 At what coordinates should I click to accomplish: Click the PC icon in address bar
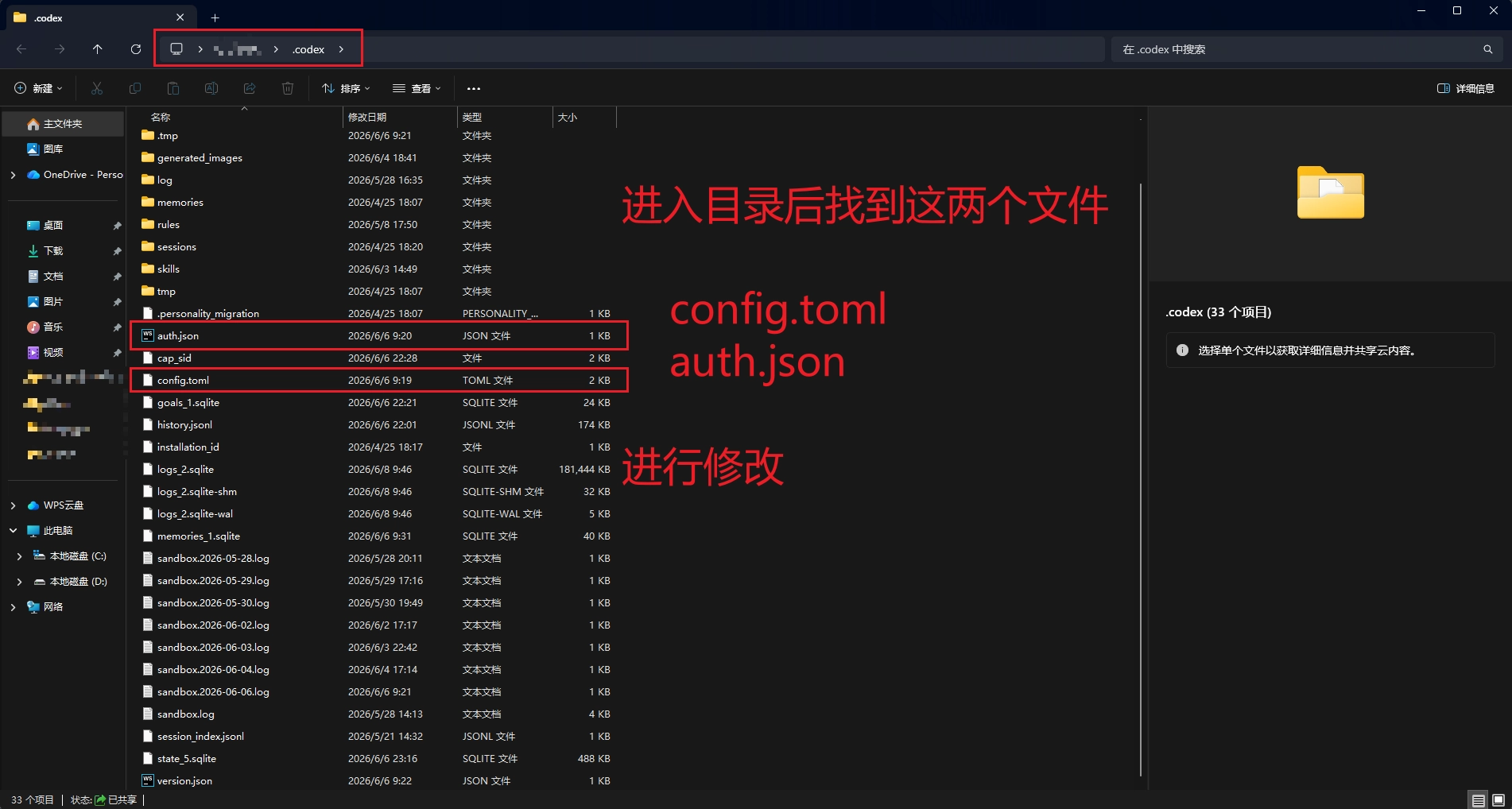point(176,49)
